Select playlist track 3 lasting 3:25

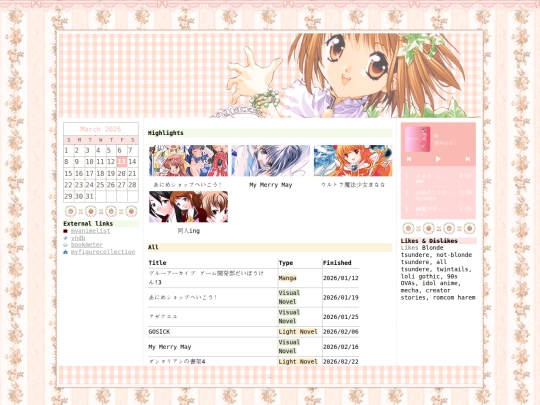coord(438,211)
